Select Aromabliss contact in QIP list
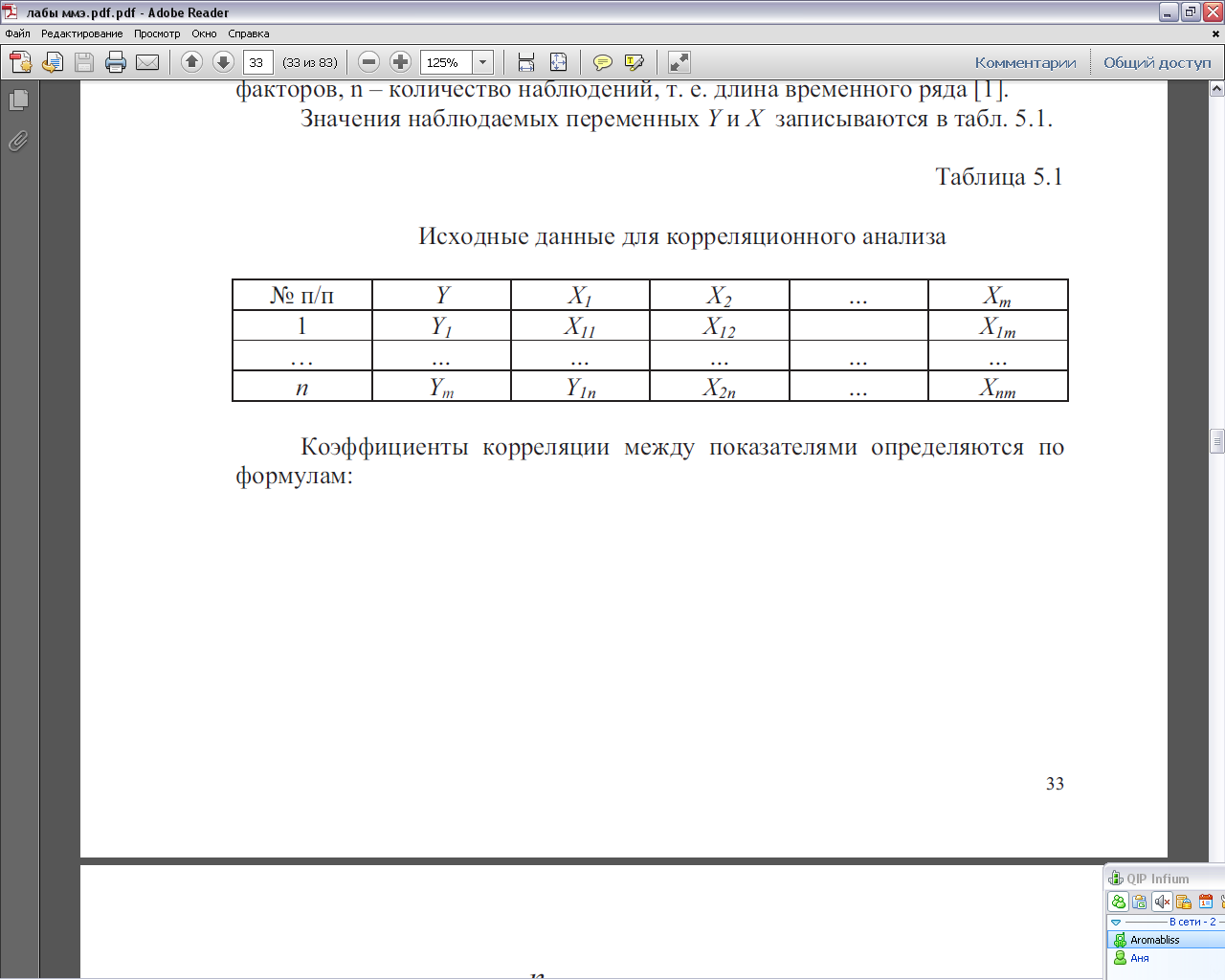The width and height of the screenshot is (1225, 980). tap(1166, 940)
